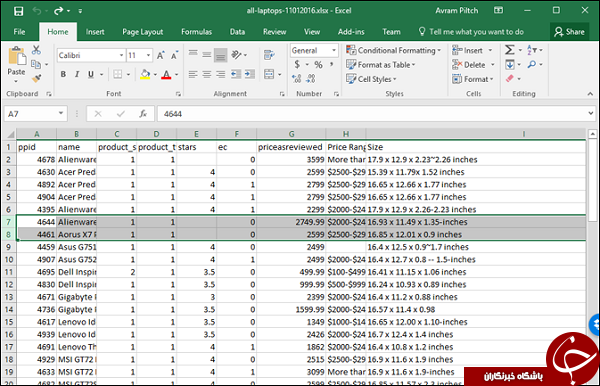The height and width of the screenshot is (386, 600).
Task: Apply cell borders with the Borders icon
Action: click(118, 74)
